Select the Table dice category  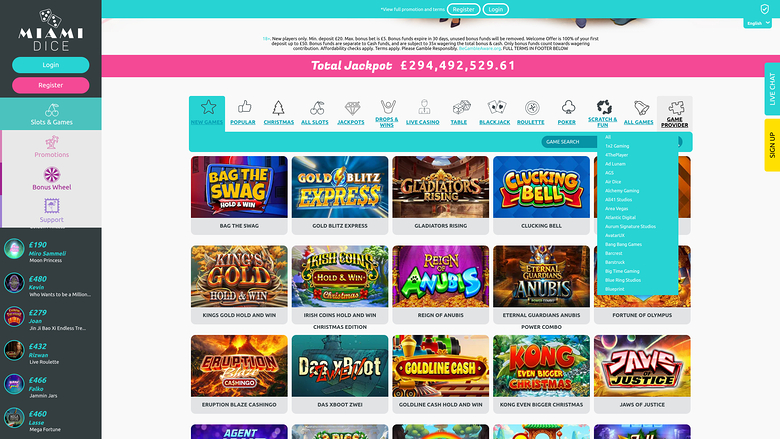(x=459, y=113)
